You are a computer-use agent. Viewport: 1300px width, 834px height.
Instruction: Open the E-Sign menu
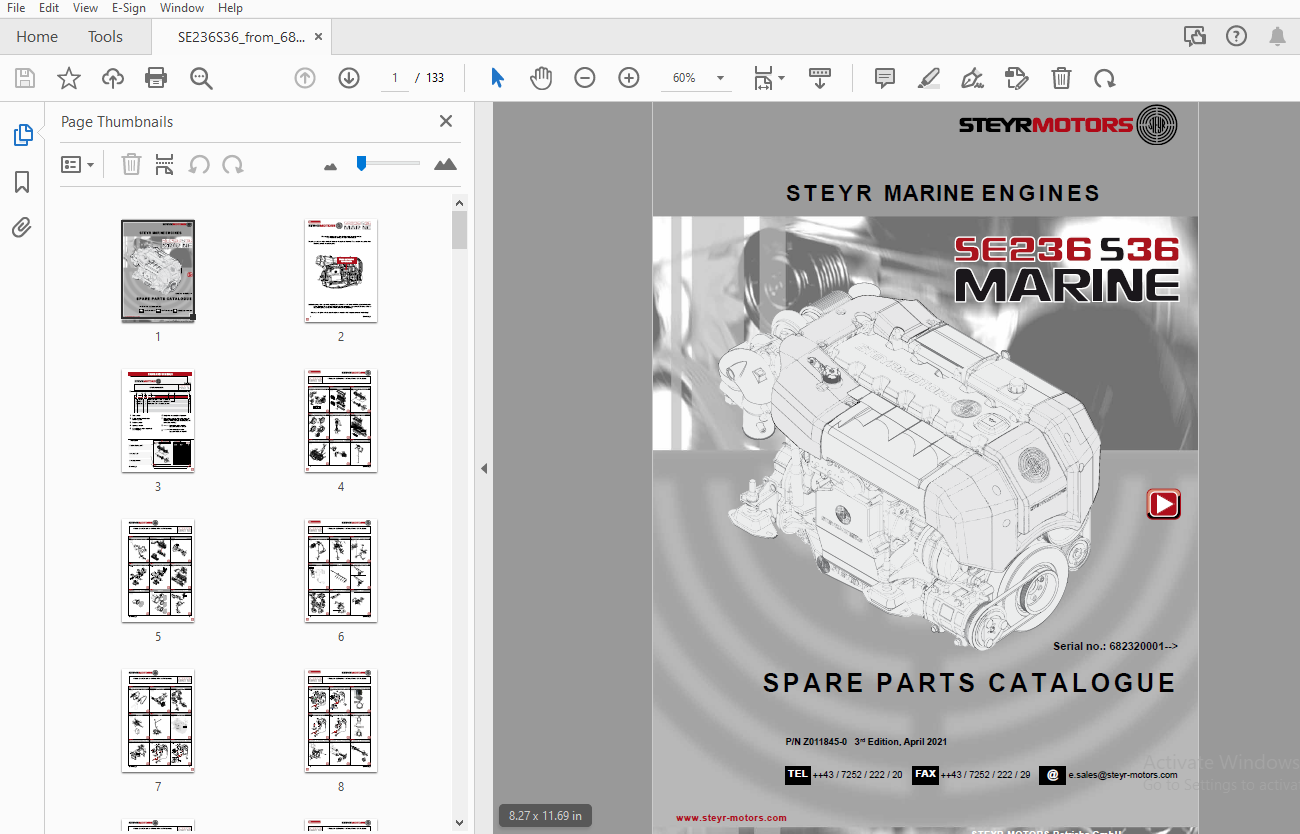pos(128,8)
